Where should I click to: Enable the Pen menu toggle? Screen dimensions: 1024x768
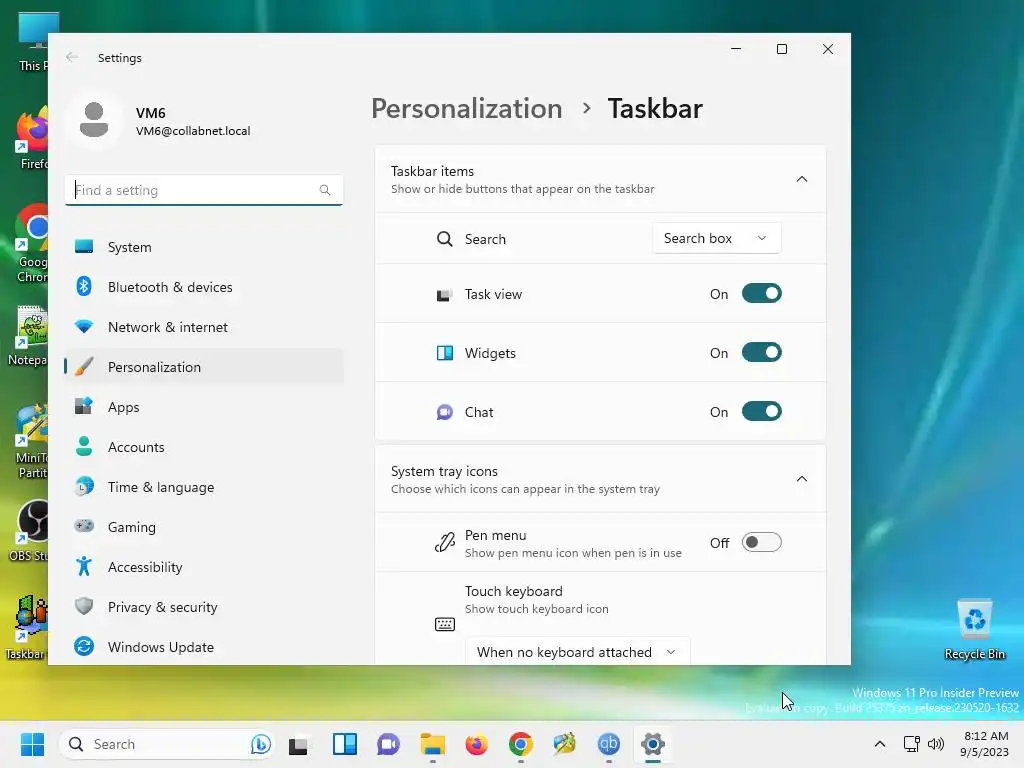click(x=761, y=543)
